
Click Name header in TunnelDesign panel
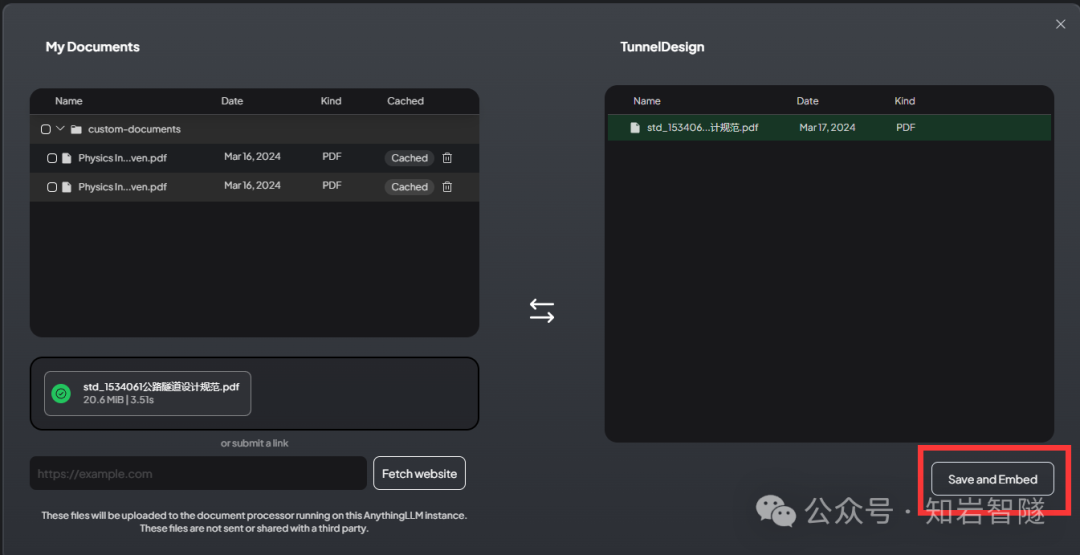click(x=647, y=101)
